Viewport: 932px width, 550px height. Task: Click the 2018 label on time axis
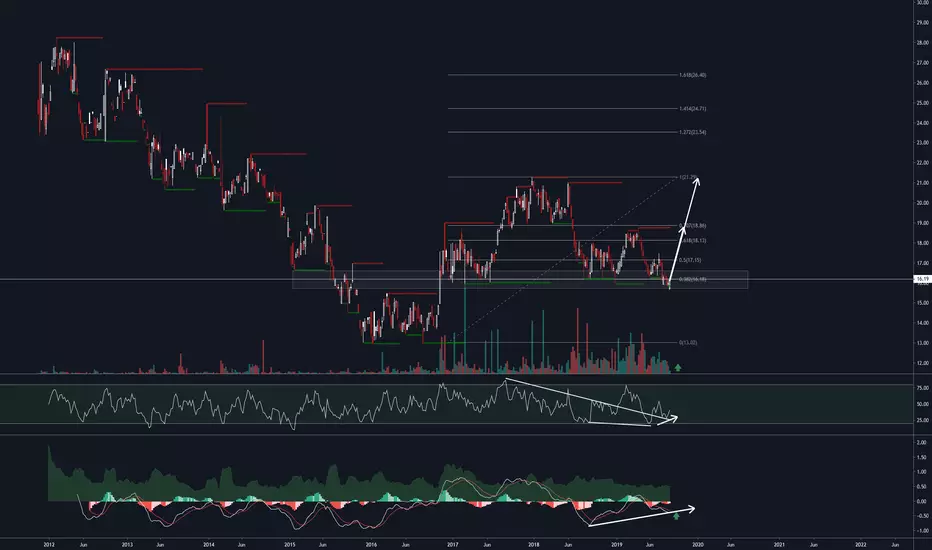pos(534,545)
